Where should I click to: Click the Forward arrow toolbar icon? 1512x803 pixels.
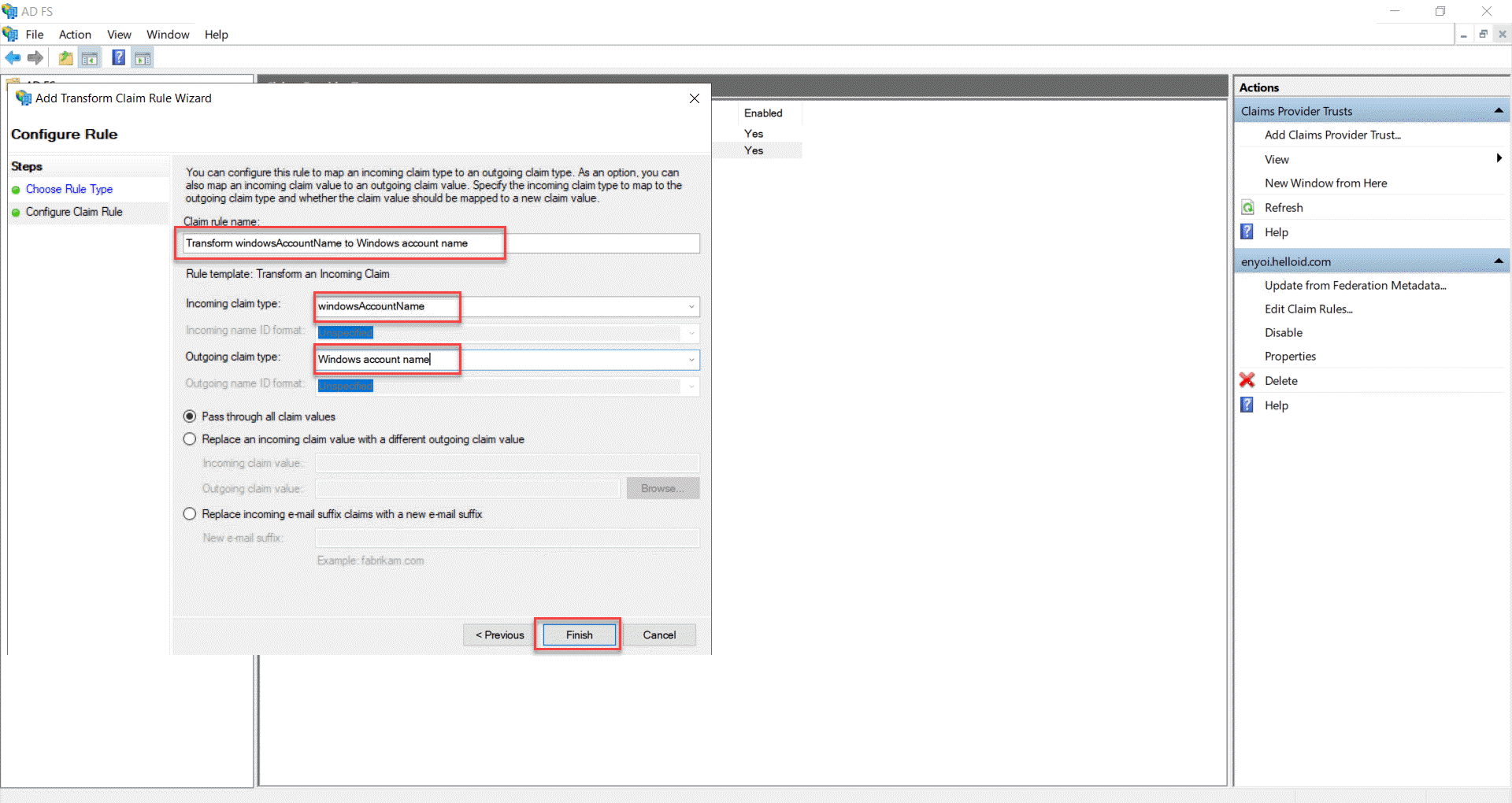point(35,57)
